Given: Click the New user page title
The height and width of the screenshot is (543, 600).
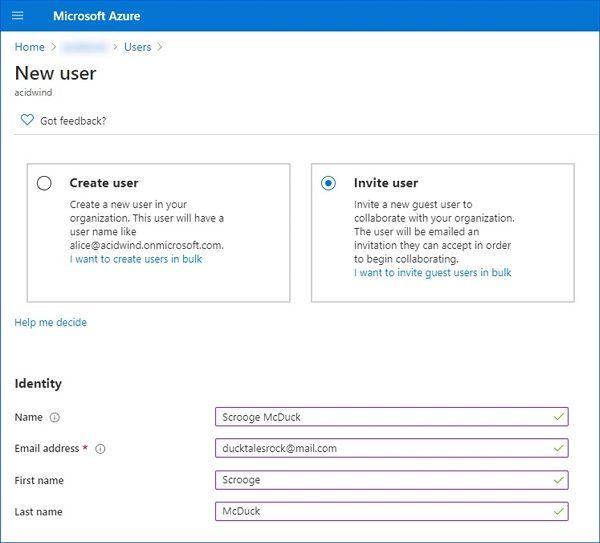Looking at the screenshot, I should (55, 73).
